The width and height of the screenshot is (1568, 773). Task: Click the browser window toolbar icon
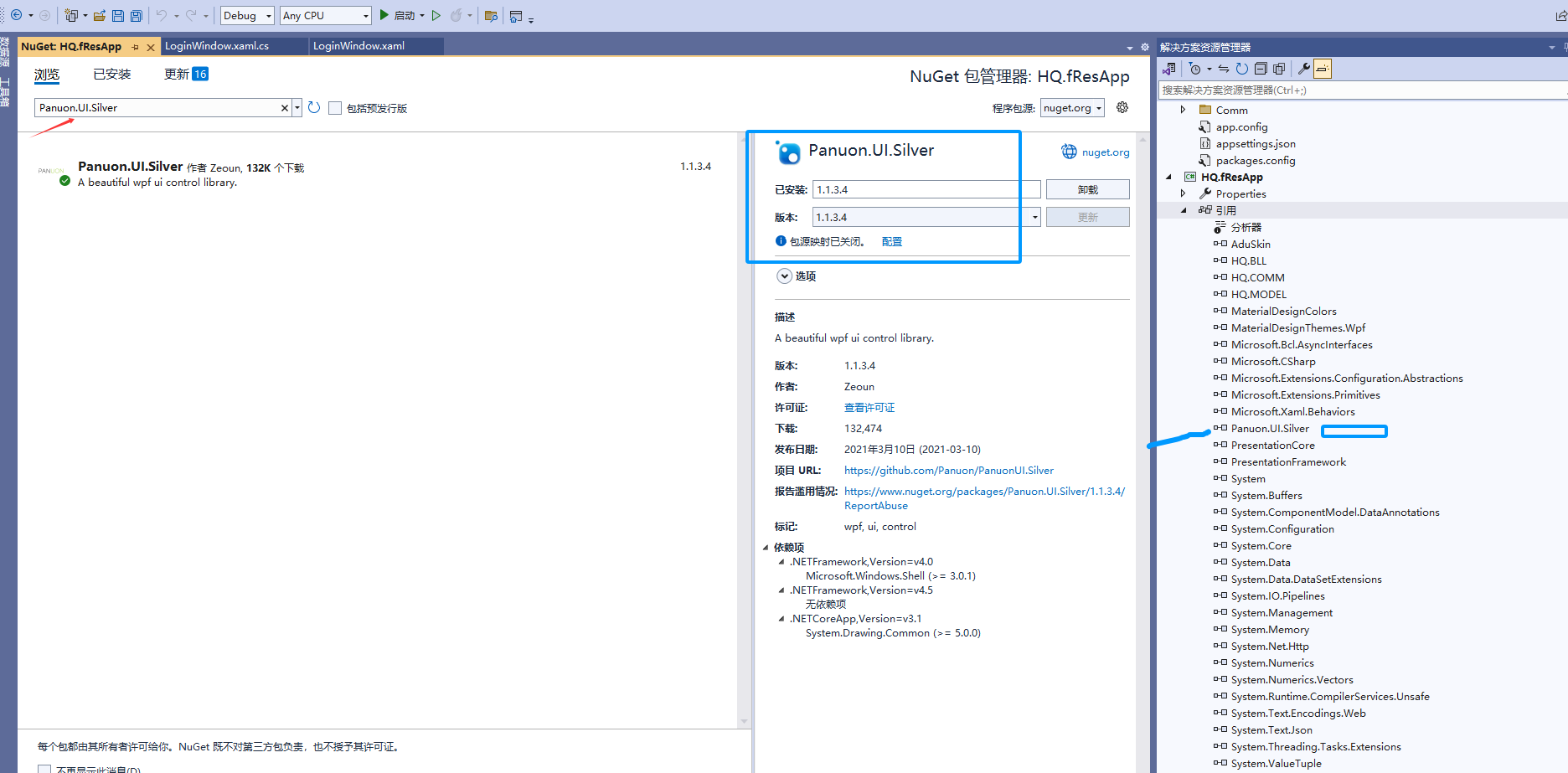516,16
